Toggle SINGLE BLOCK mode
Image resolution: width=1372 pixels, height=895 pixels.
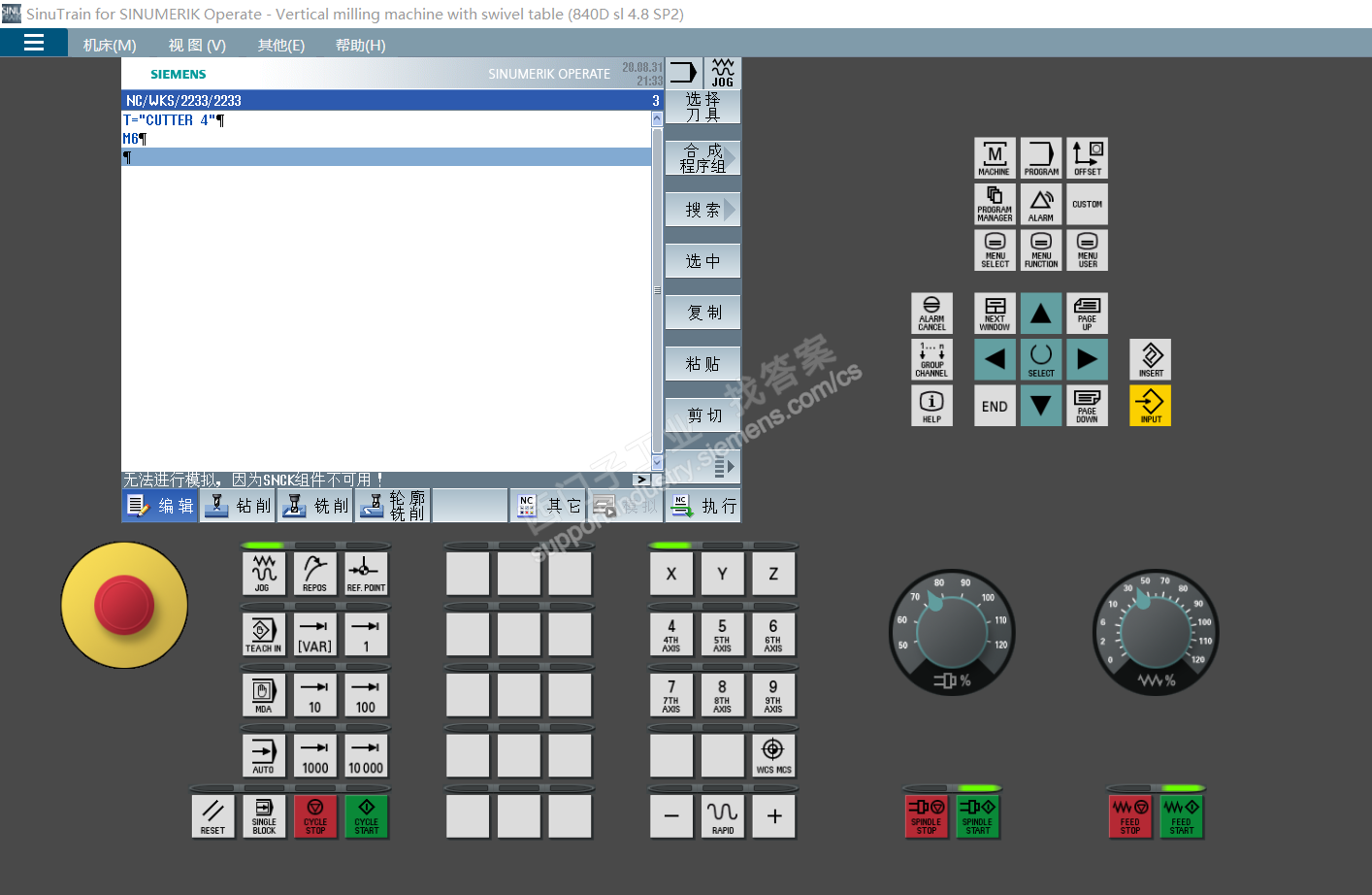tap(264, 816)
